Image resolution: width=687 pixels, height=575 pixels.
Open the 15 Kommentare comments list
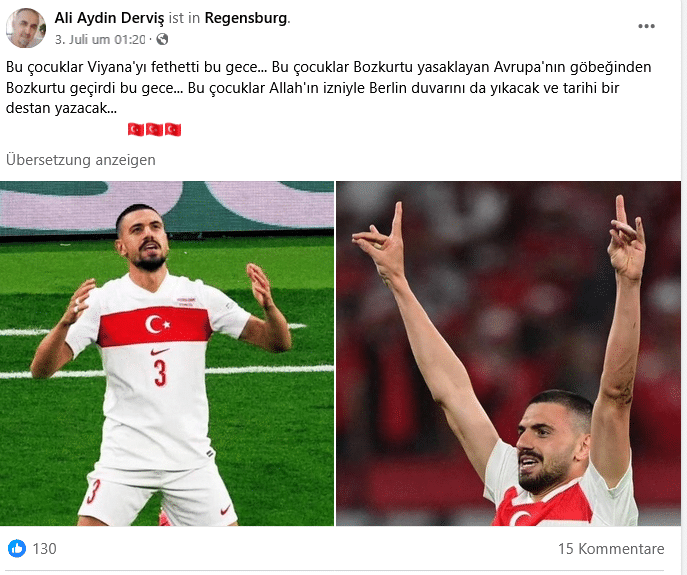point(611,549)
